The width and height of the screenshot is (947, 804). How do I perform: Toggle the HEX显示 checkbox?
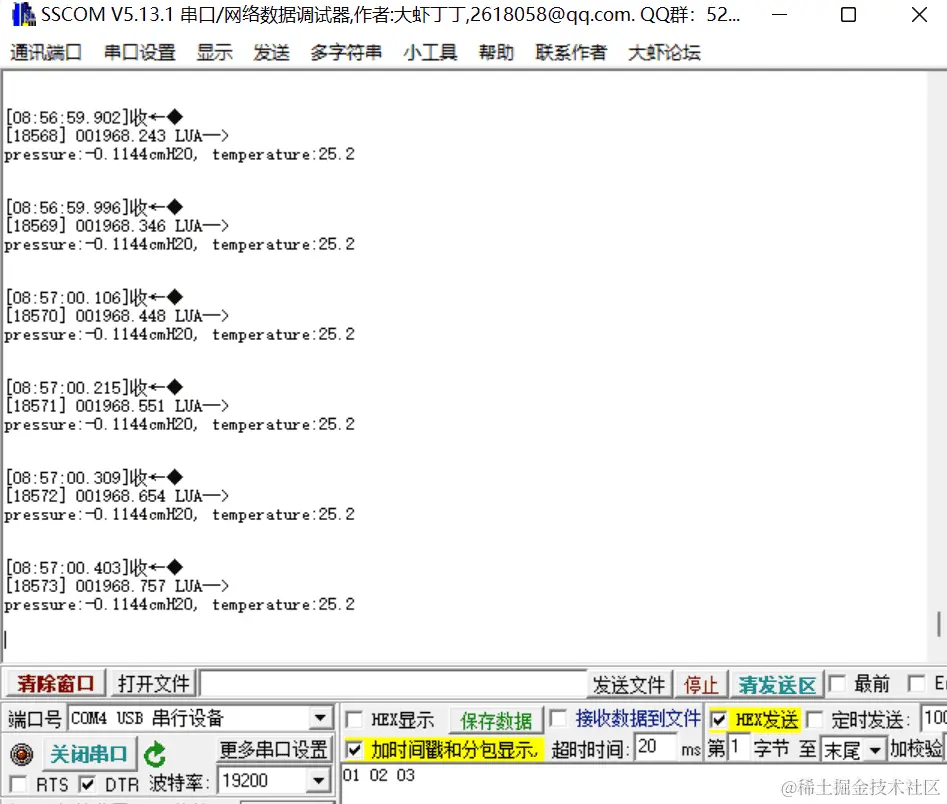pyautogui.click(x=354, y=719)
